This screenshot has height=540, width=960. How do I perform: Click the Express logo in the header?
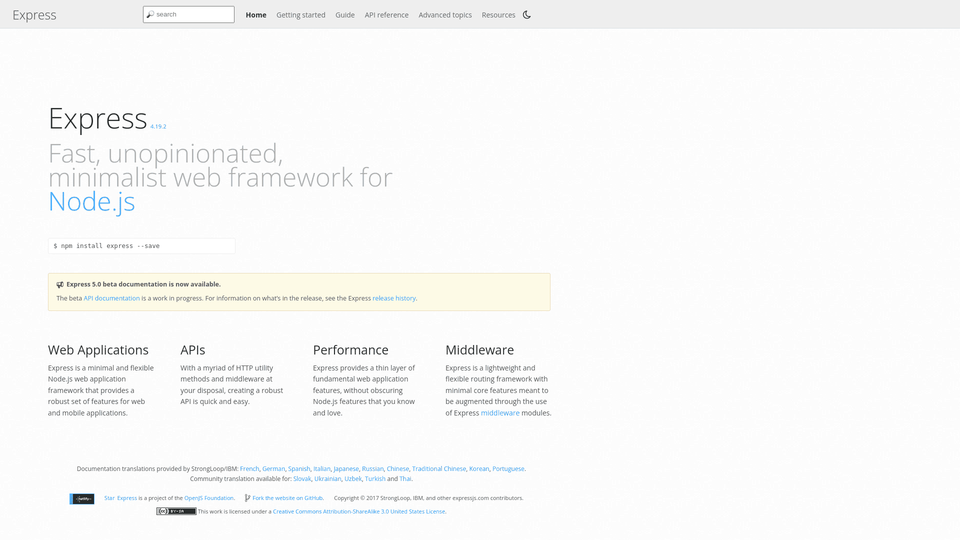point(34,15)
